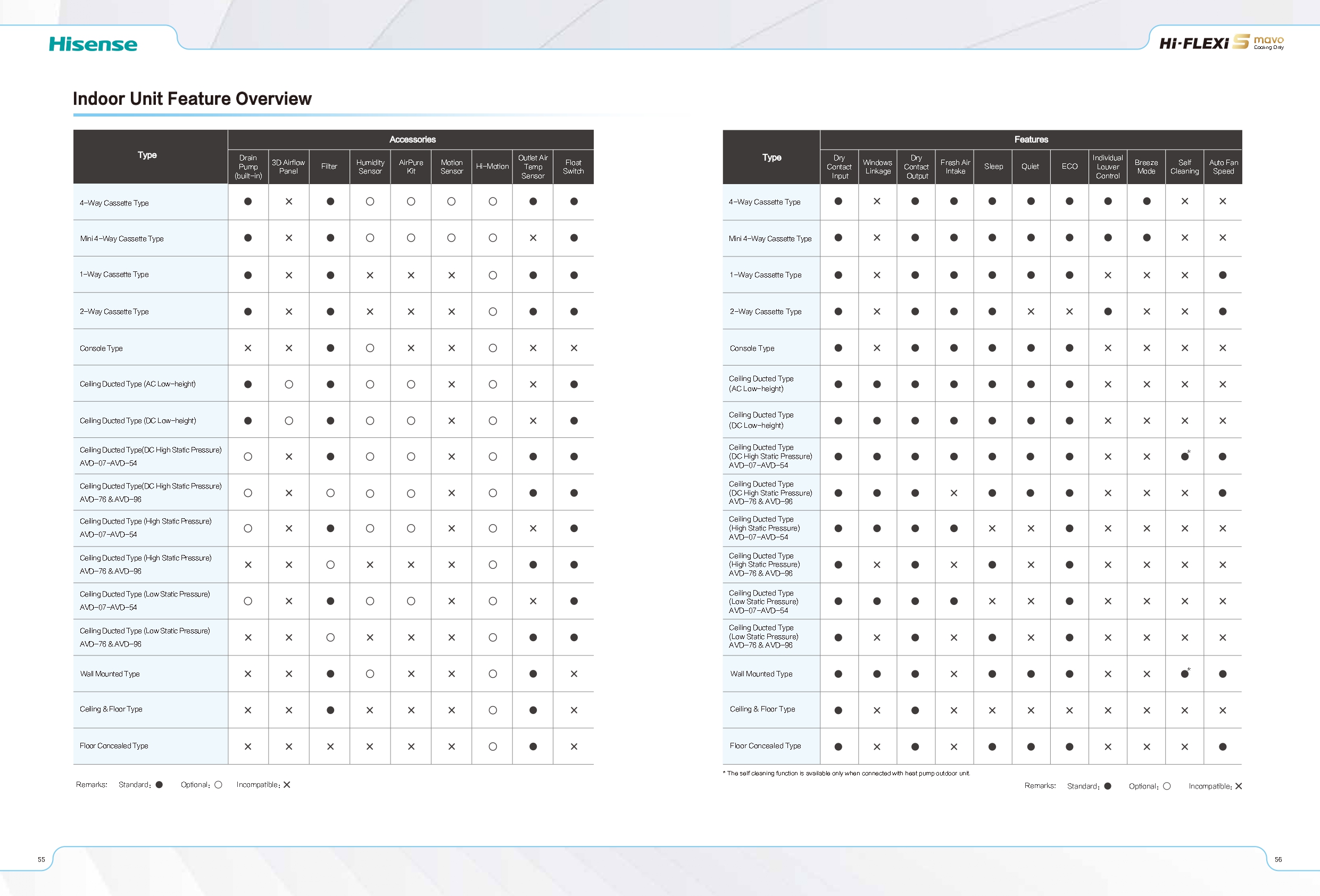1320x896 pixels.
Task: Click the Standard filled-dot legend symbol under the left table
Action: [159, 785]
